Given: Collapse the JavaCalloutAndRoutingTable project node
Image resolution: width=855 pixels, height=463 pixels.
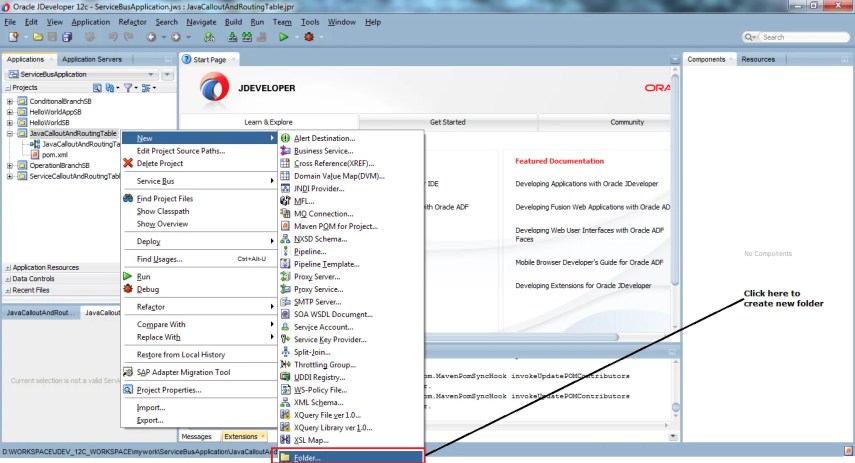Looking at the screenshot, I should point(9,133).
